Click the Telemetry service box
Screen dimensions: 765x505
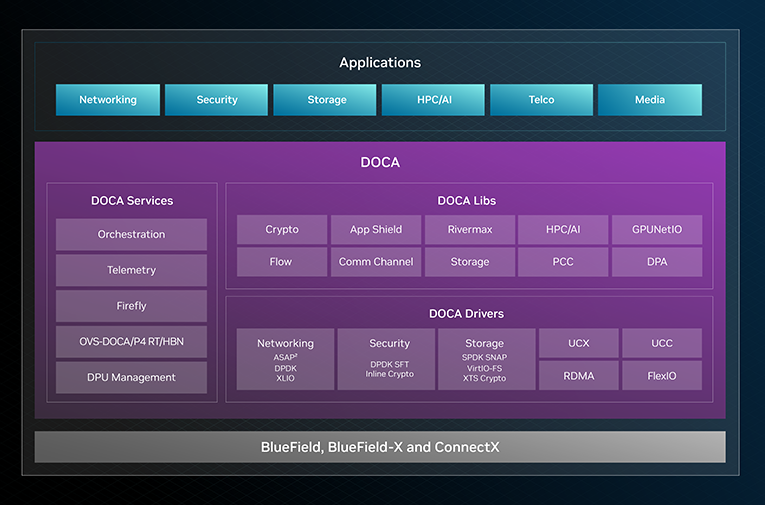click(x=131, y=270)
